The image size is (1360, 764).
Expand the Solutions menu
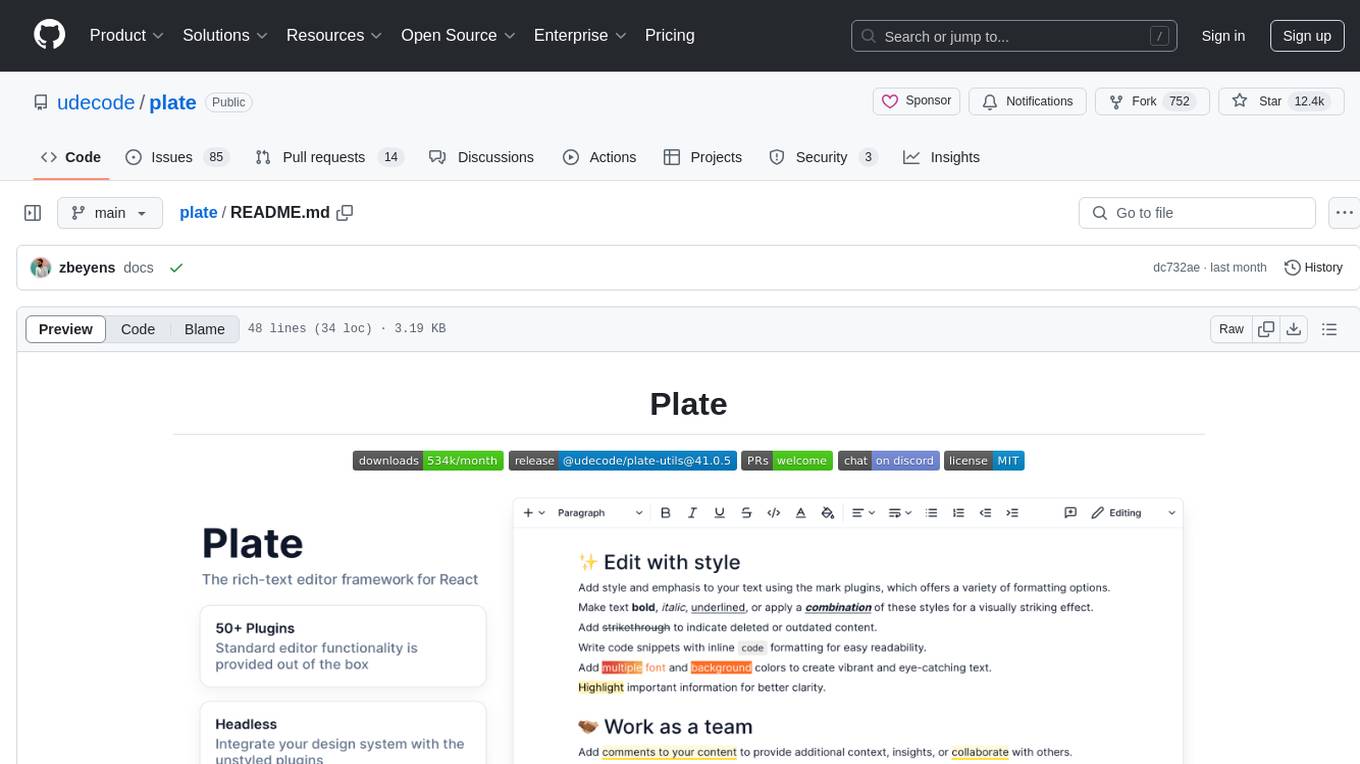[x=226, y=35]
